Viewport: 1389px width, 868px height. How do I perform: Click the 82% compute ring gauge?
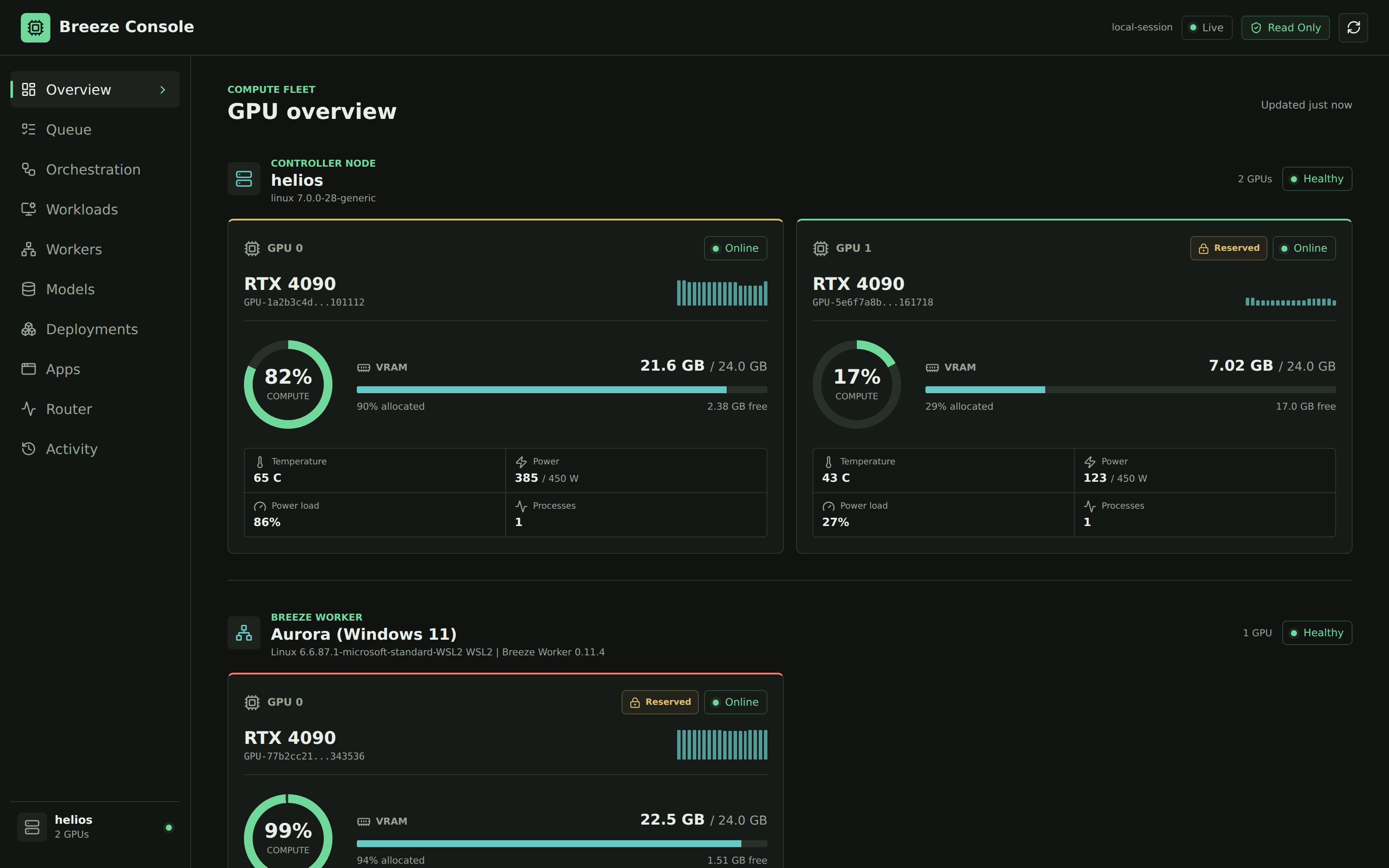click(288, 385)
